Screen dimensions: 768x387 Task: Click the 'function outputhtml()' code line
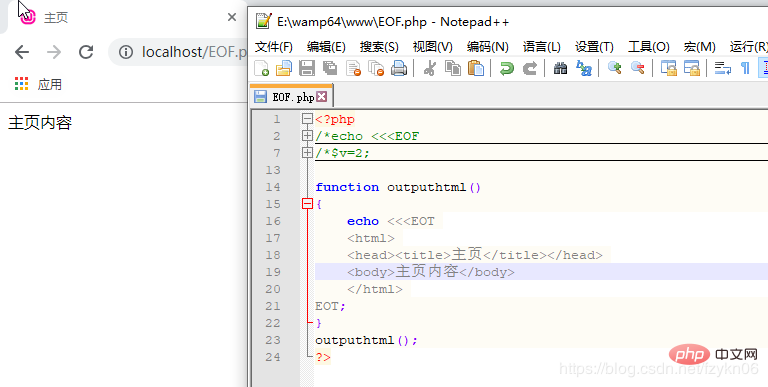click(x=398, y=187)
